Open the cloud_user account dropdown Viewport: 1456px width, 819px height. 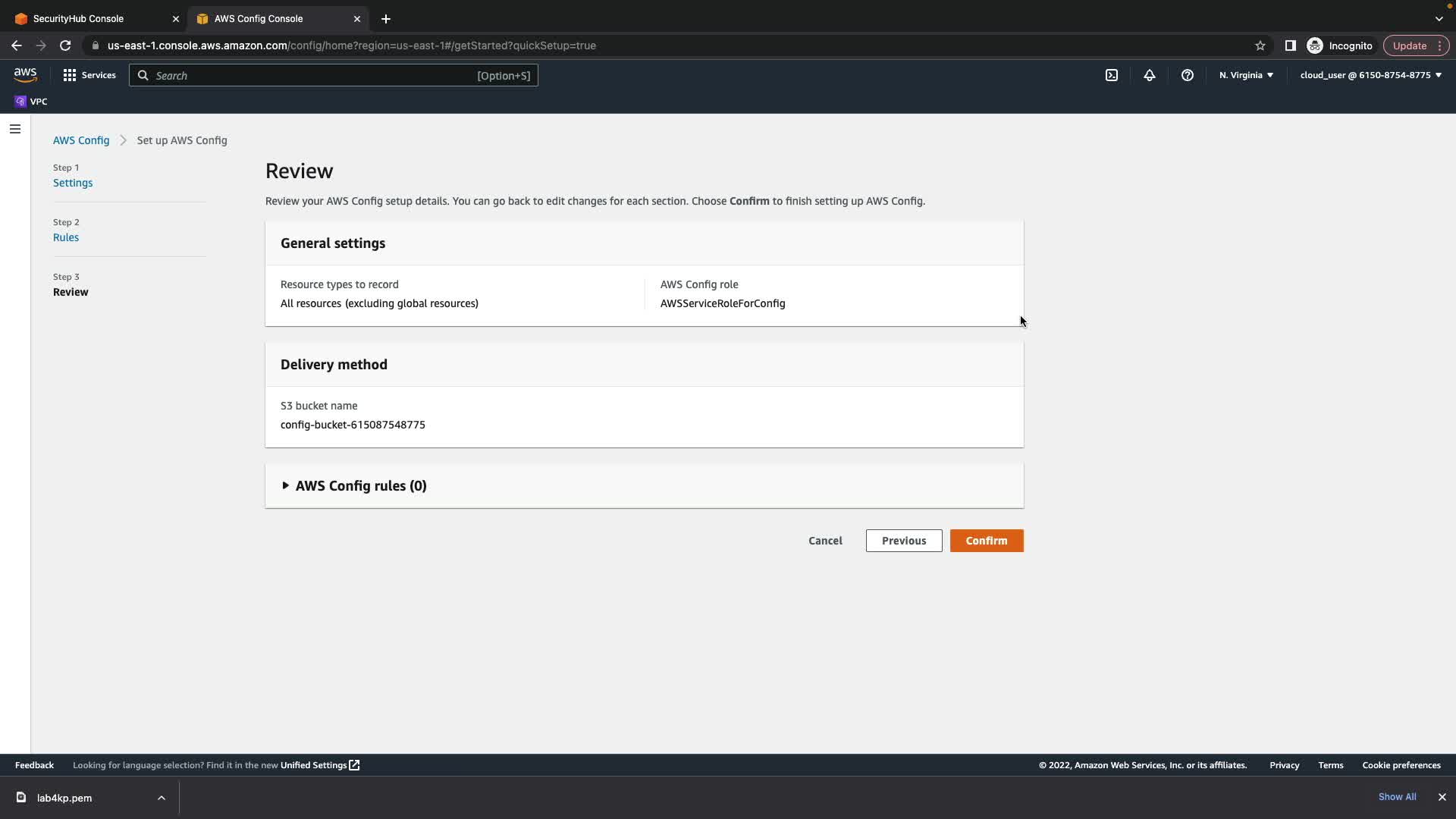pos(1370,75)
